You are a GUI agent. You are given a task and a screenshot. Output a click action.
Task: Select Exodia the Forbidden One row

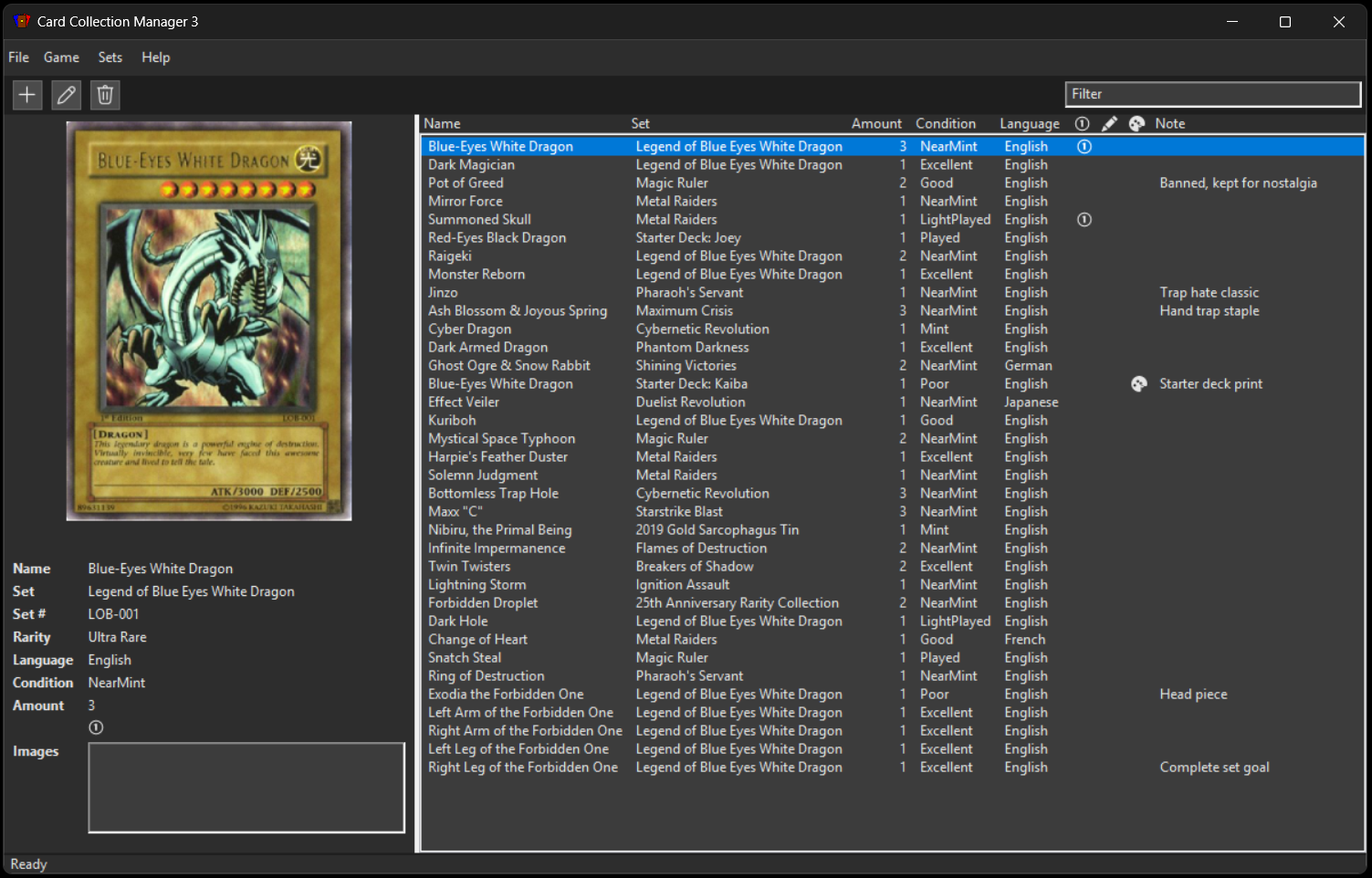pyautogui.click(x=893, y=694)
